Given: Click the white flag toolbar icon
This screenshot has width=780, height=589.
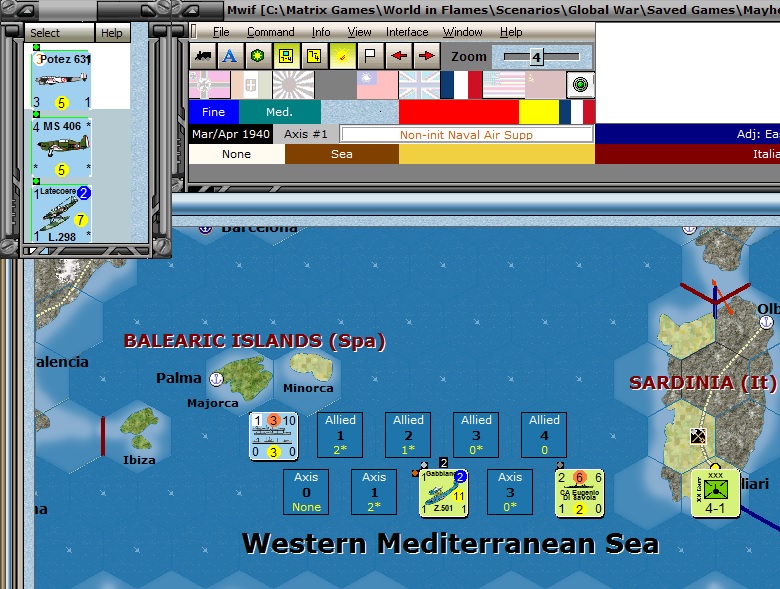Looking at the screenshot, I should click(x=370, y=56).
